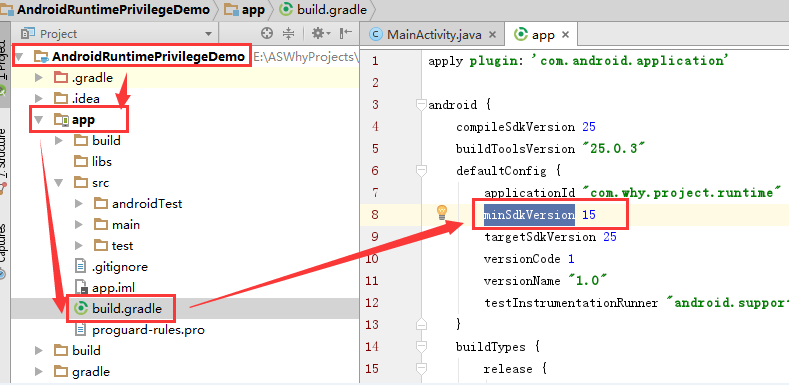The width and height of the screenshot is (789, 385).
Task: Click the fold end marker on line 13
Action: pyautogui.click(x=422, y=324)
